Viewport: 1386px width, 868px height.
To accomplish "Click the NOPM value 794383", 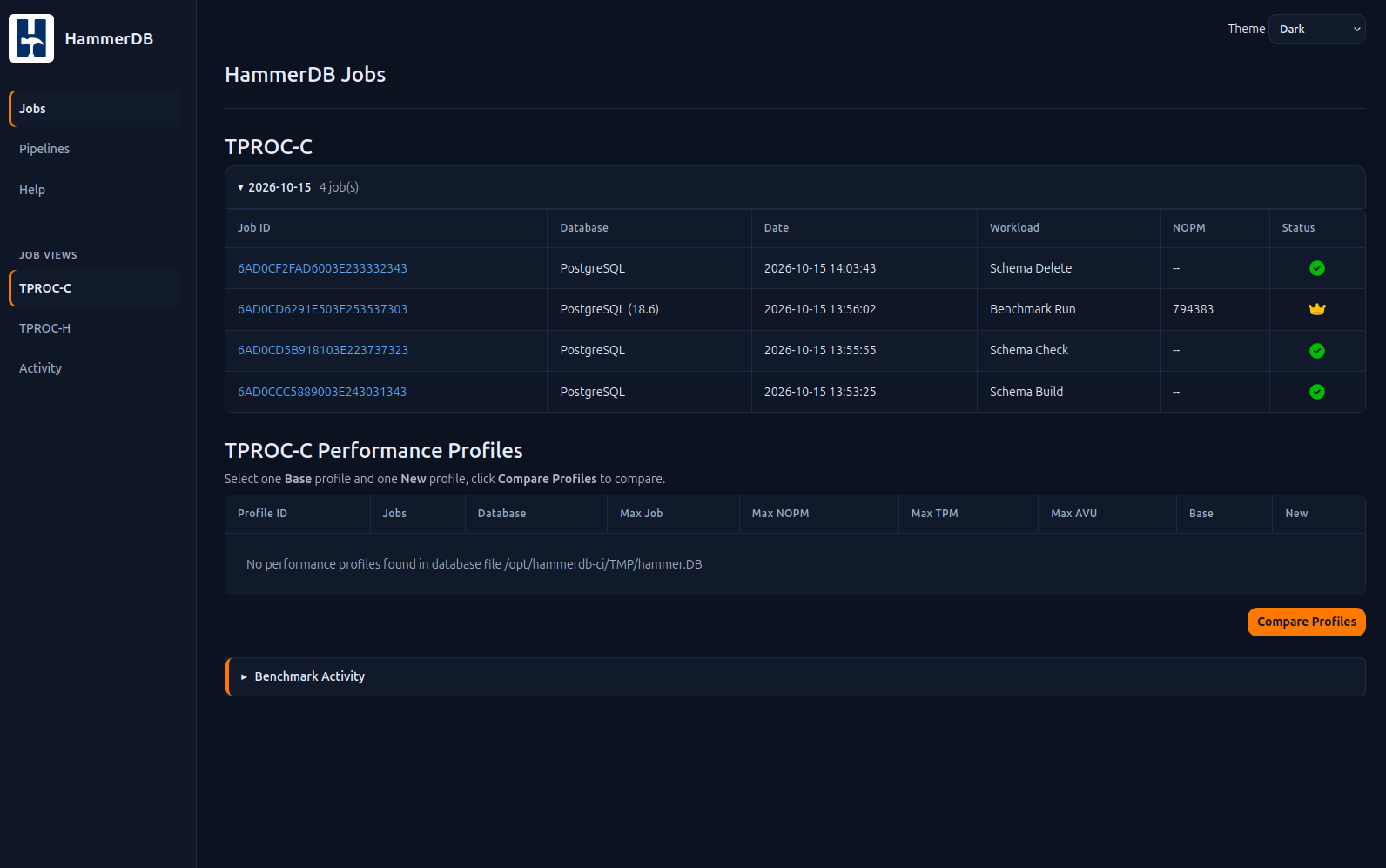I will coord(1193,309).
